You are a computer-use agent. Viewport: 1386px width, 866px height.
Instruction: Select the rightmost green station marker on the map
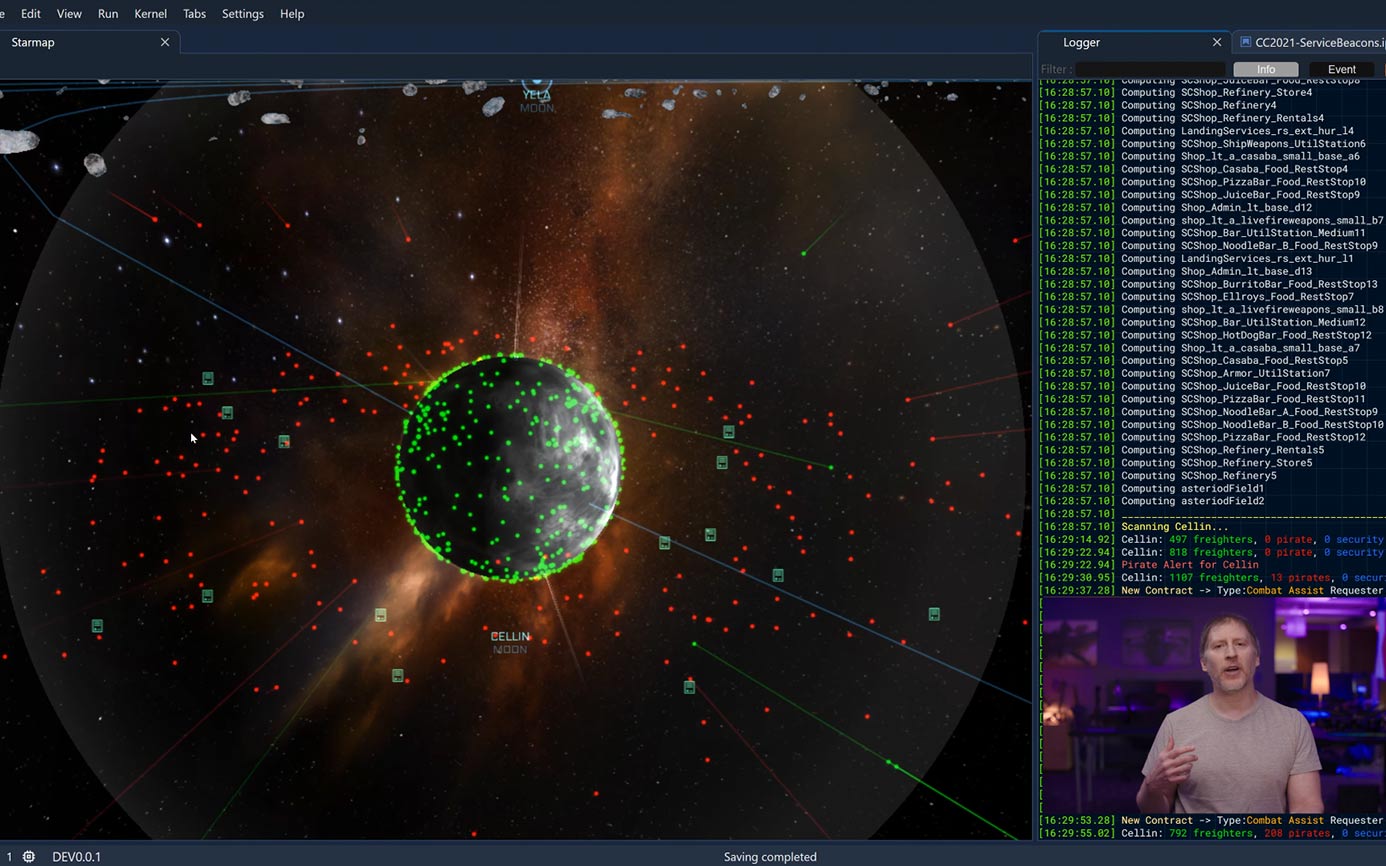(x=934, y=614)
